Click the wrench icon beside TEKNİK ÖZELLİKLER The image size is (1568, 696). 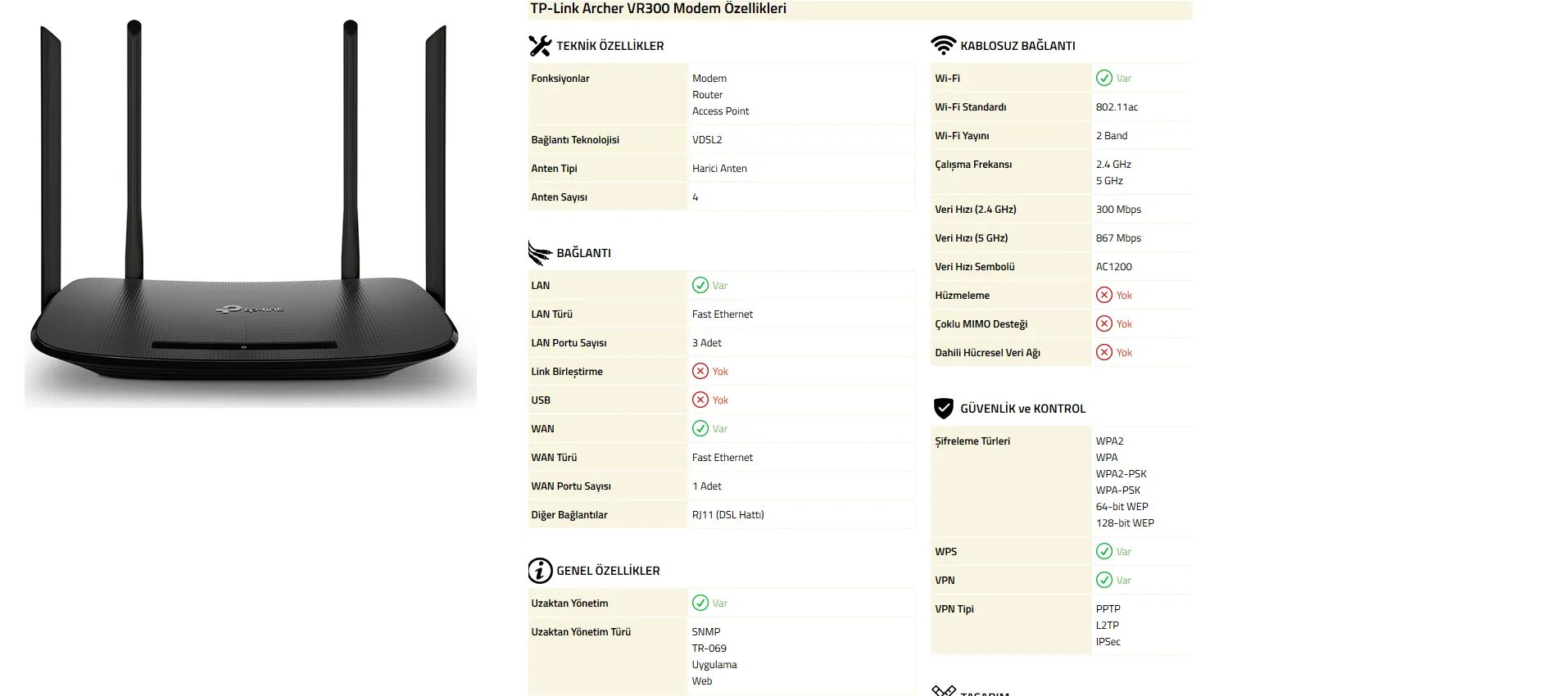(540, 46)
